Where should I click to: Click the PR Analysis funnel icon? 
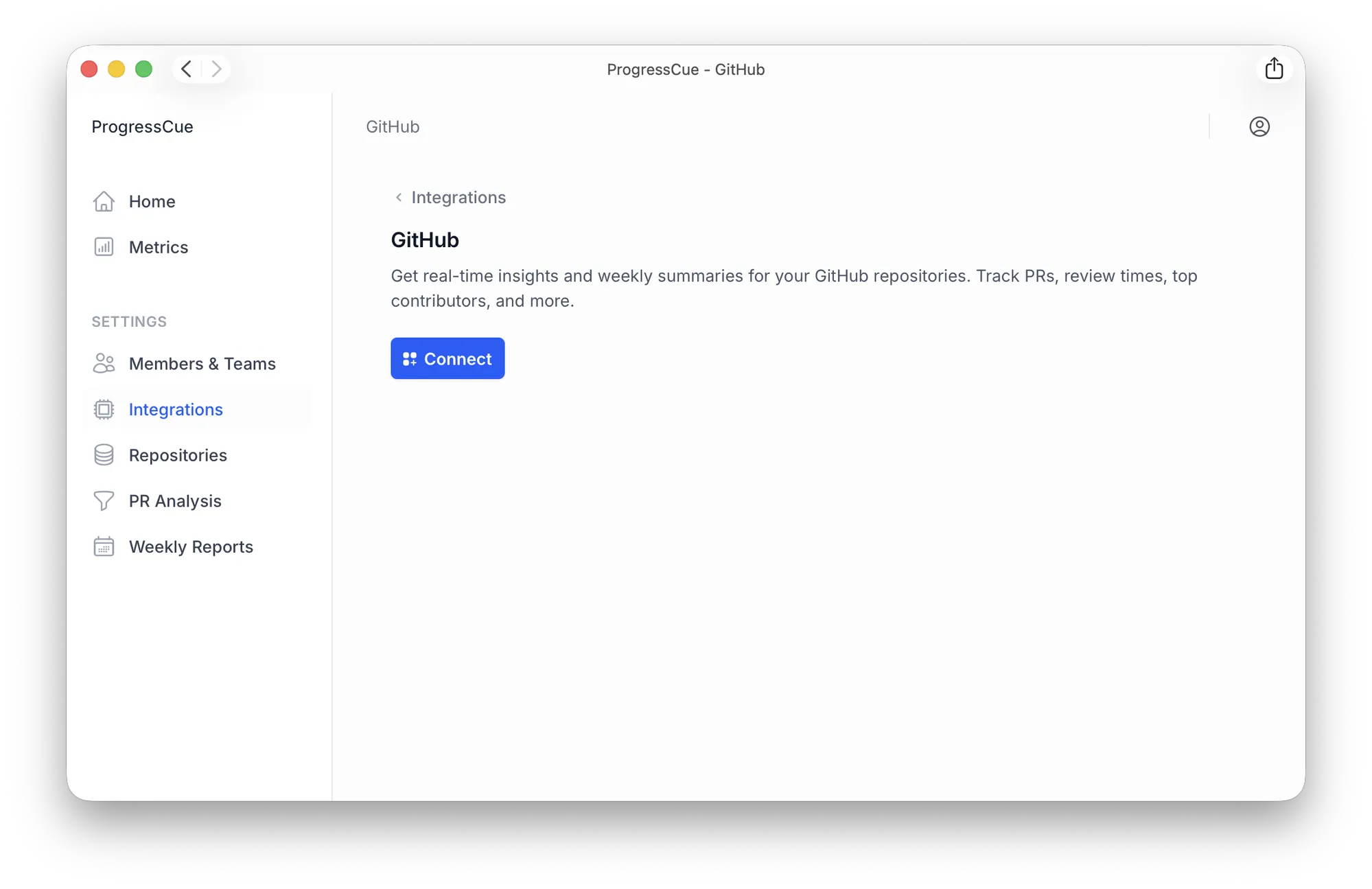[x=104, y=500]
